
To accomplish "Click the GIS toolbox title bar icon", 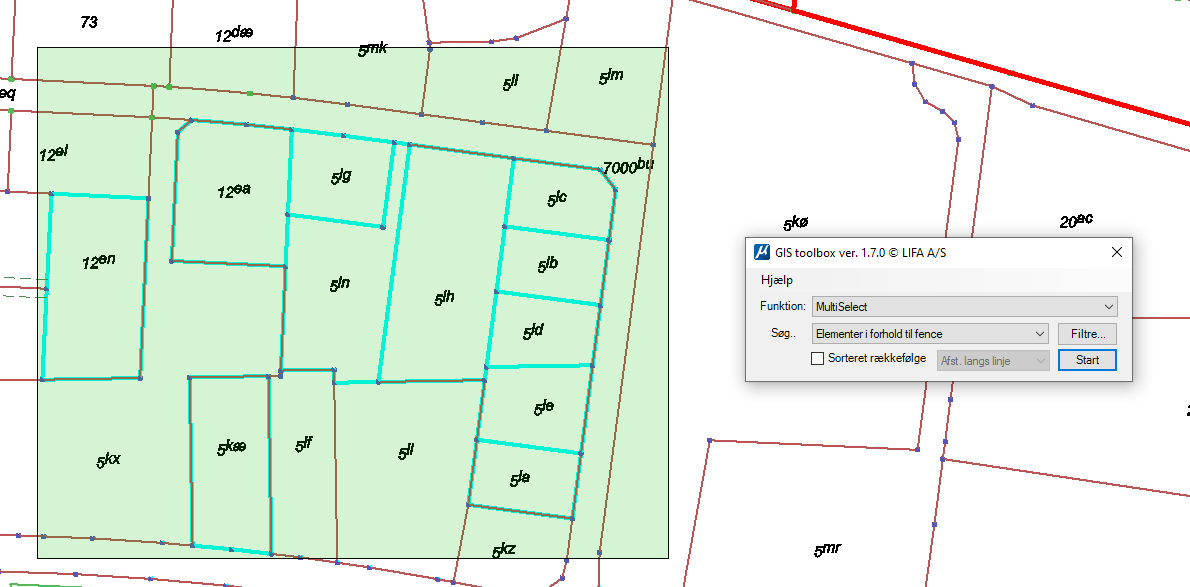I will tap(761, 252).
